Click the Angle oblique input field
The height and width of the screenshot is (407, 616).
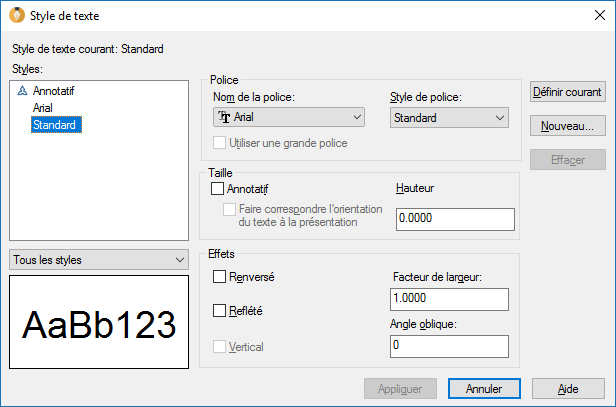click(x=447, y=345)
